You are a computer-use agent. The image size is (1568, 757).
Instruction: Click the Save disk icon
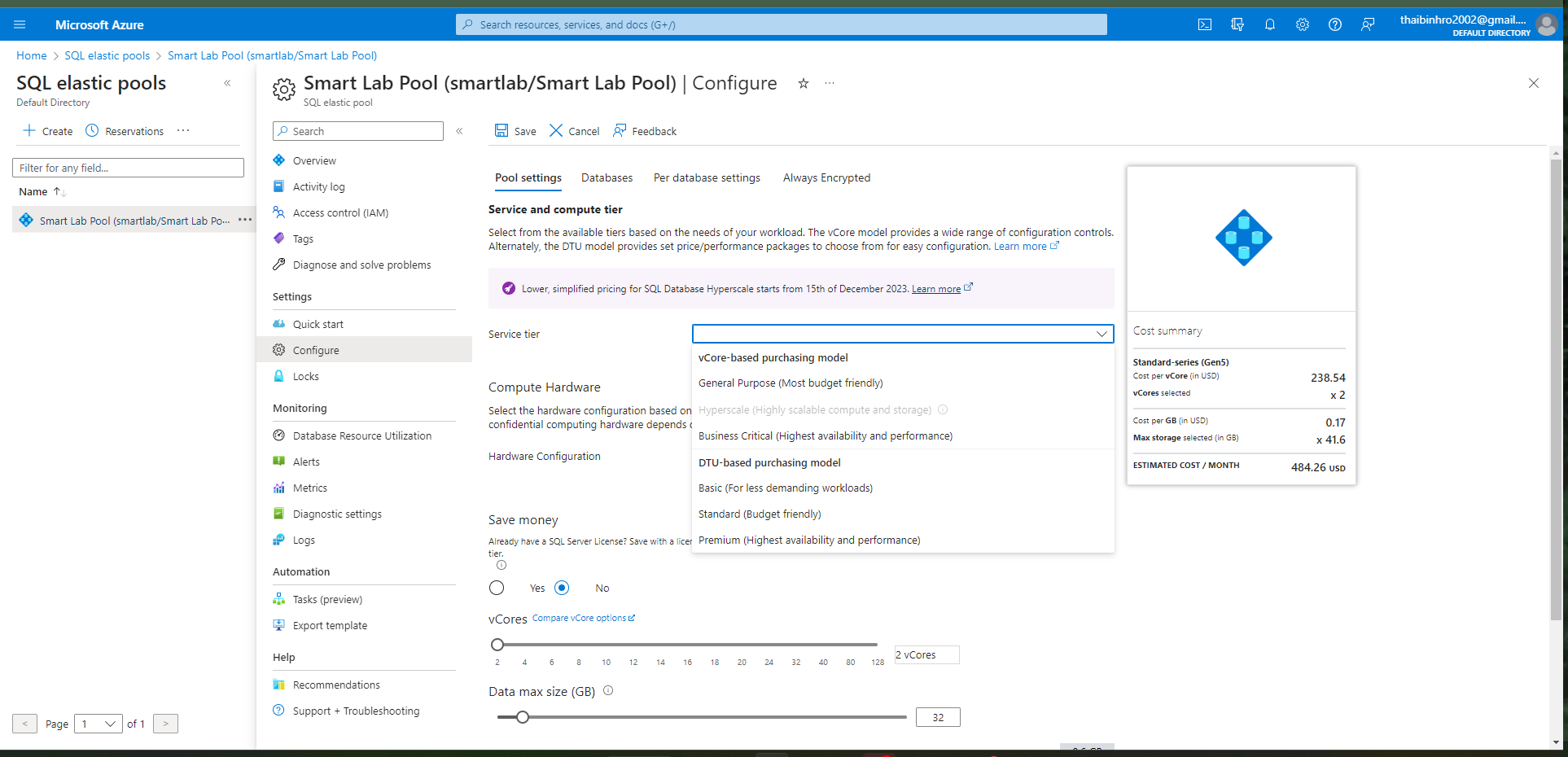pos(501,130)
